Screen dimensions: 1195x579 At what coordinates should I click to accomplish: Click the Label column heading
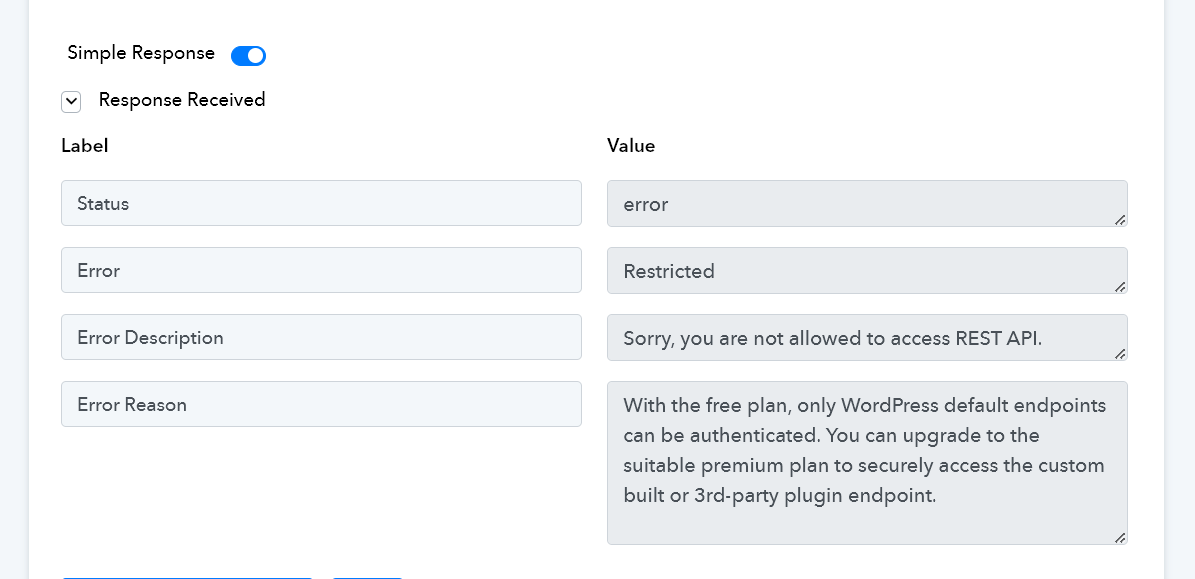tap(85, 146)
